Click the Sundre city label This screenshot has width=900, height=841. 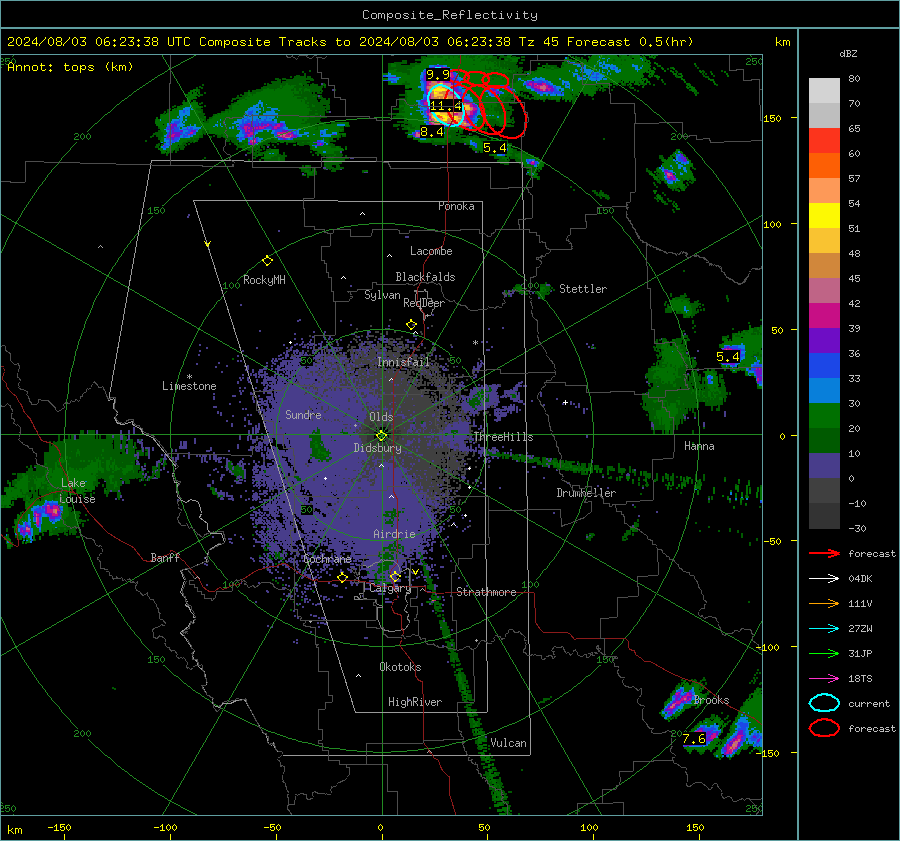coord(303,414)
